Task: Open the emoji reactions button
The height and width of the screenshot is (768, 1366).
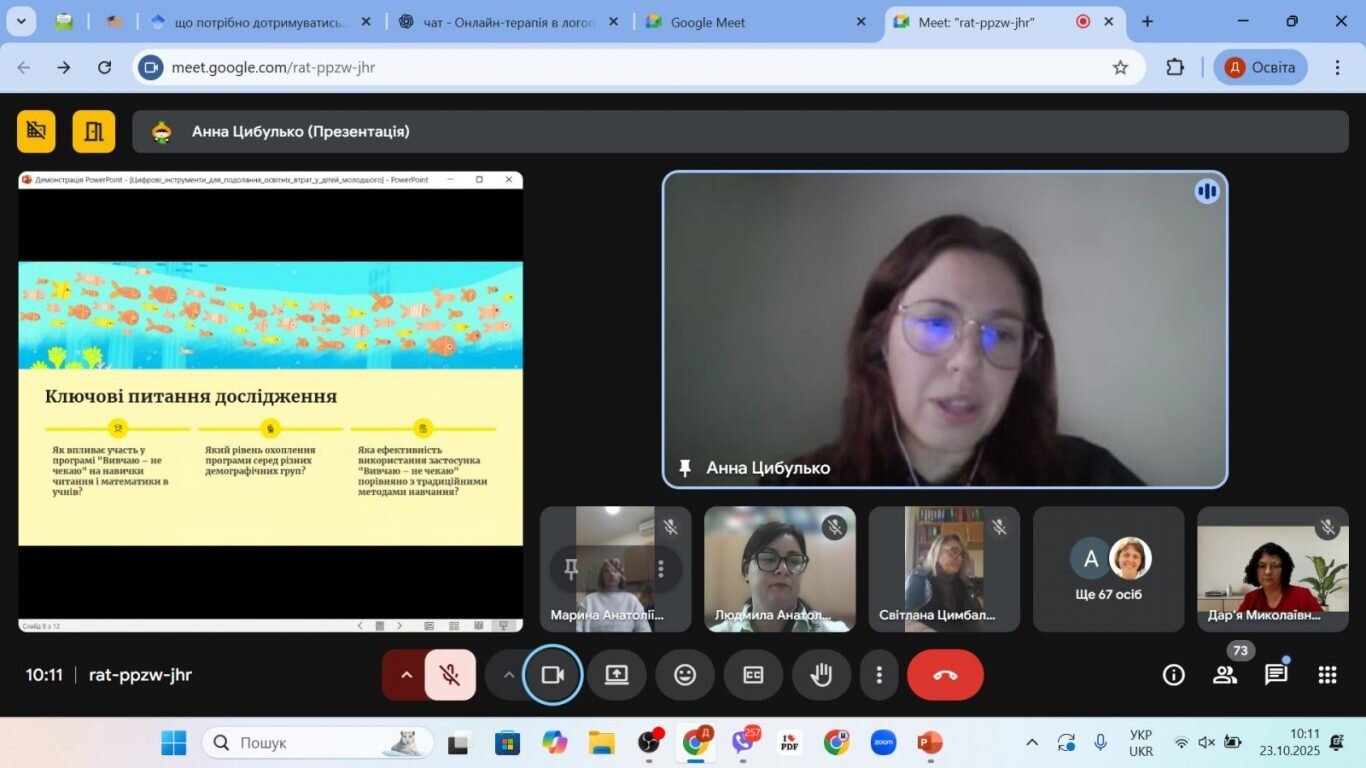Action: tap(685, 675)
